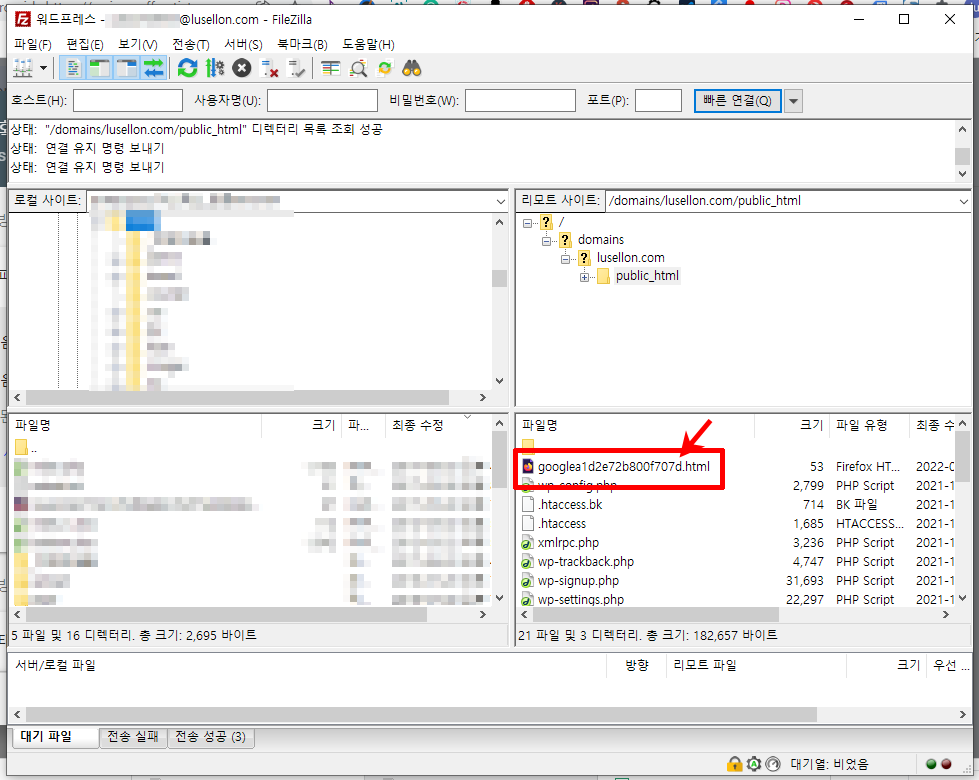Select googlea1d2e72b800f707d.html in remote list
The height and width of the screenshot is (780, 979).
pyautogui.click(x=624, y=467)
